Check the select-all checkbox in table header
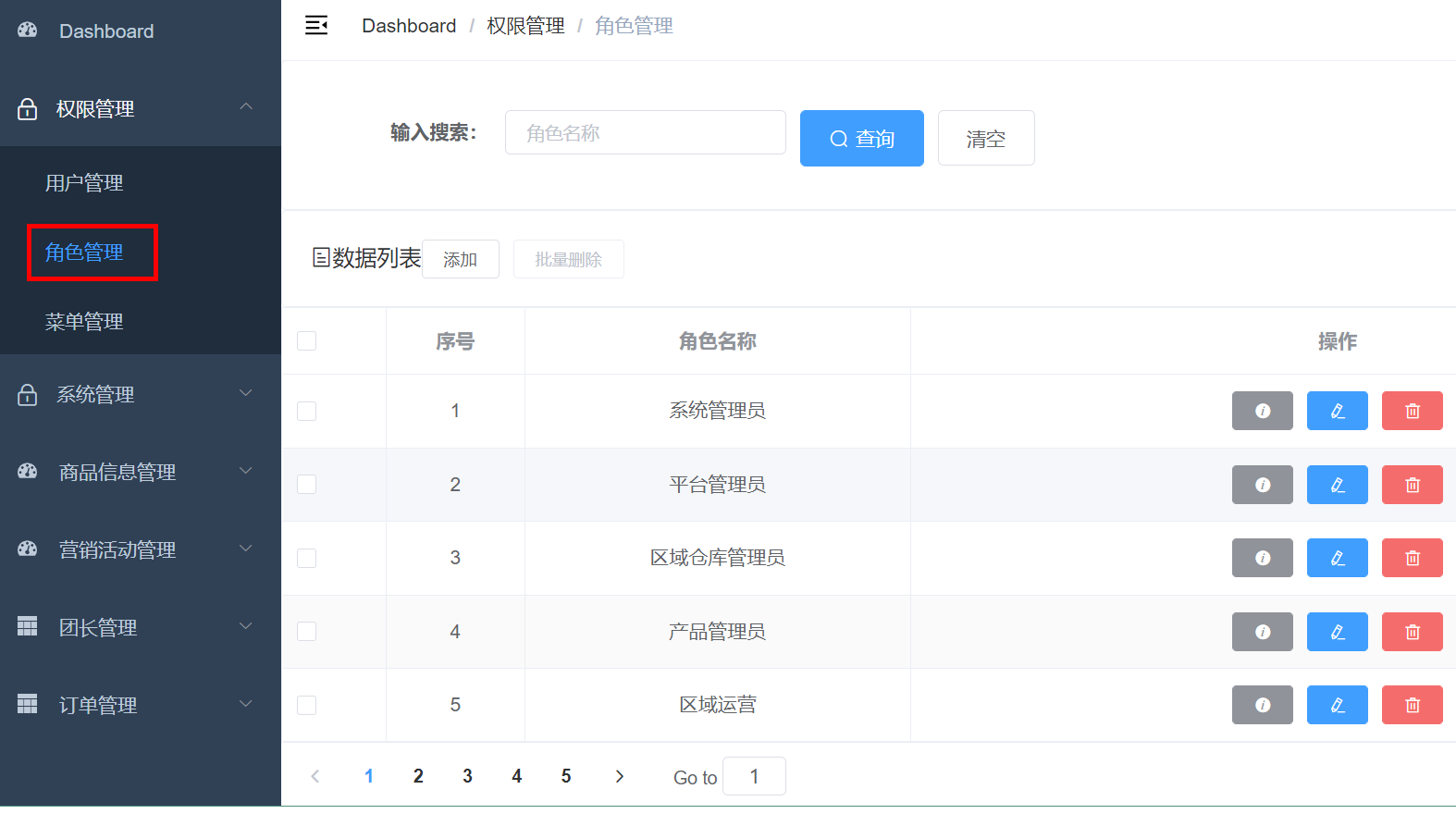Screen dimensions: 1456x814 [x=307, y=341]
